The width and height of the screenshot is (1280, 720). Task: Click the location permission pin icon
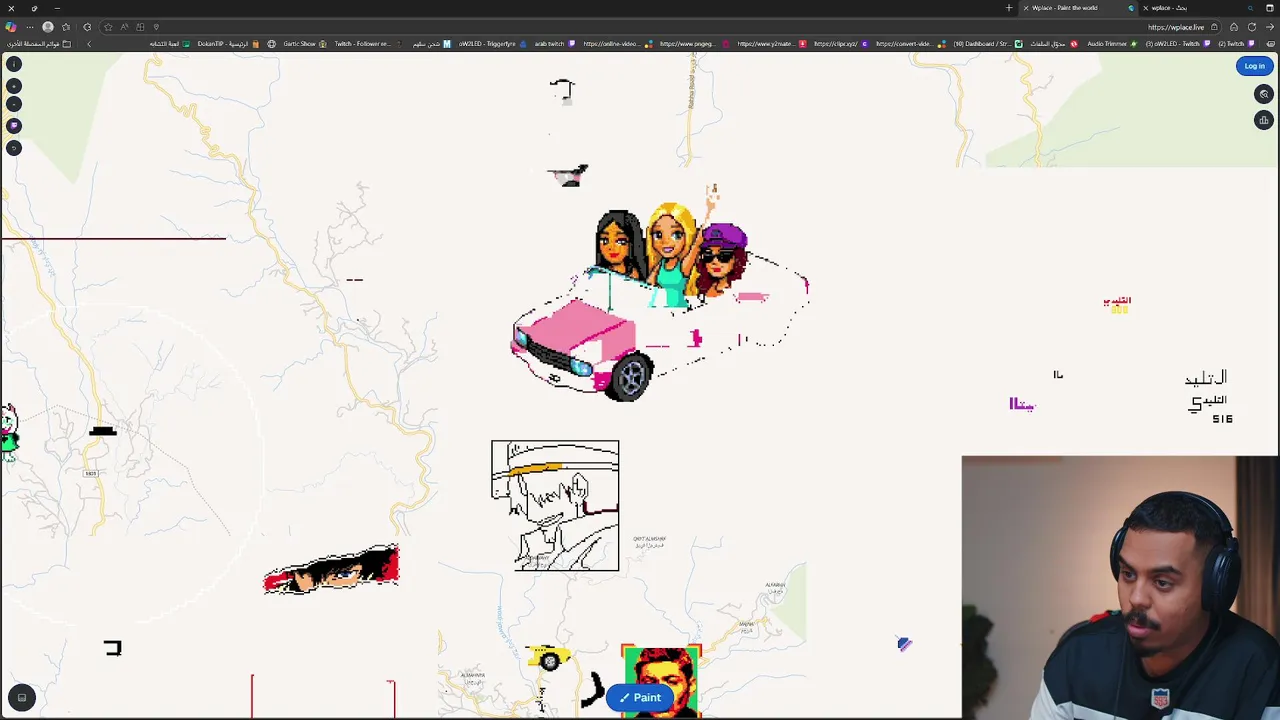coord(156,27)
